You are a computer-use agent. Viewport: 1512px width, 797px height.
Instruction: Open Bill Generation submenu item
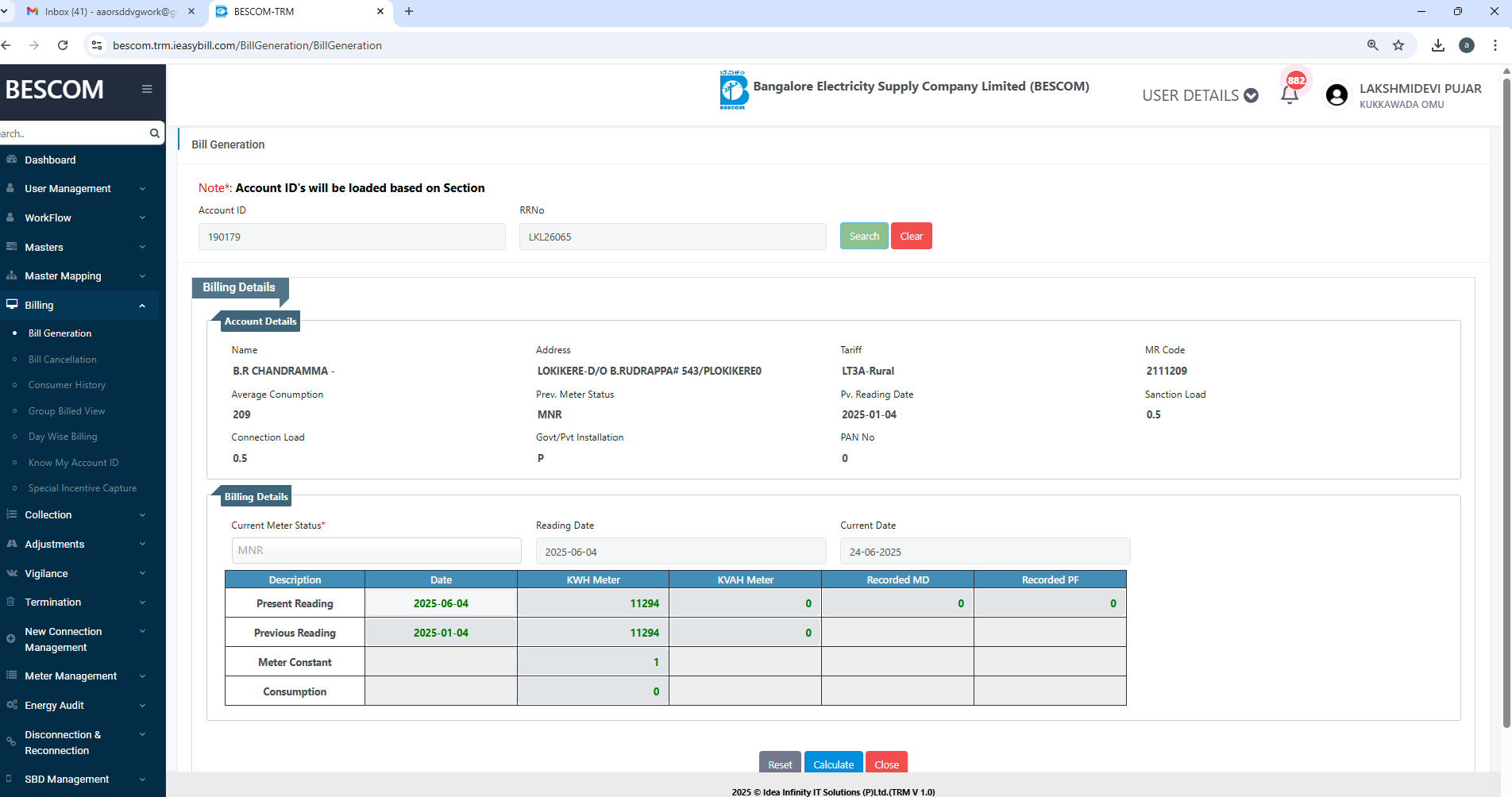coord(60,333)
